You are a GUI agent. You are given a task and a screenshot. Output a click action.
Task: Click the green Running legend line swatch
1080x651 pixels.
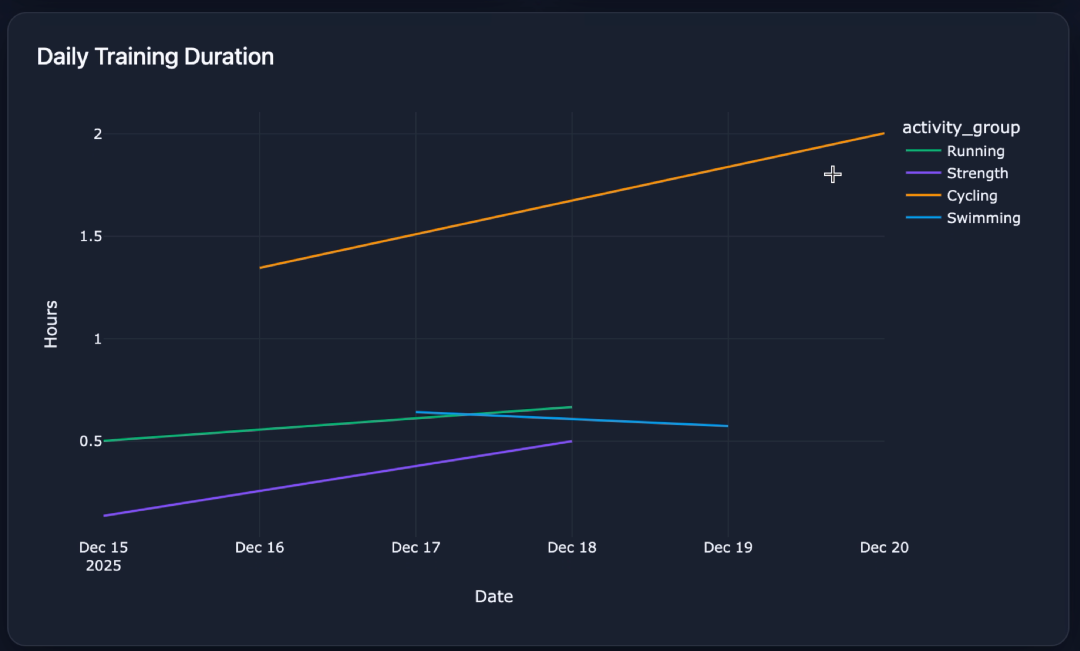[923, 152]
